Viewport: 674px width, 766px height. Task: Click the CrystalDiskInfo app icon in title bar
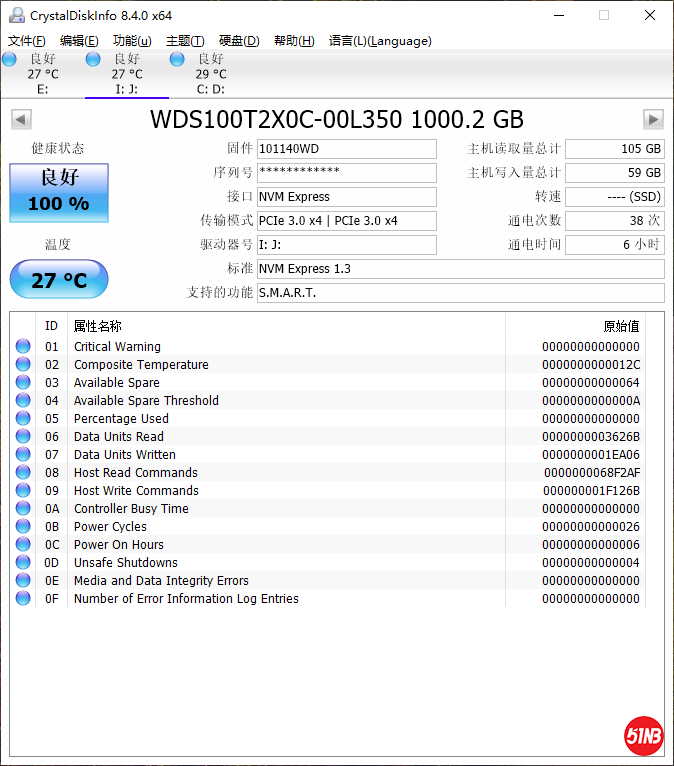coord(15,15)
